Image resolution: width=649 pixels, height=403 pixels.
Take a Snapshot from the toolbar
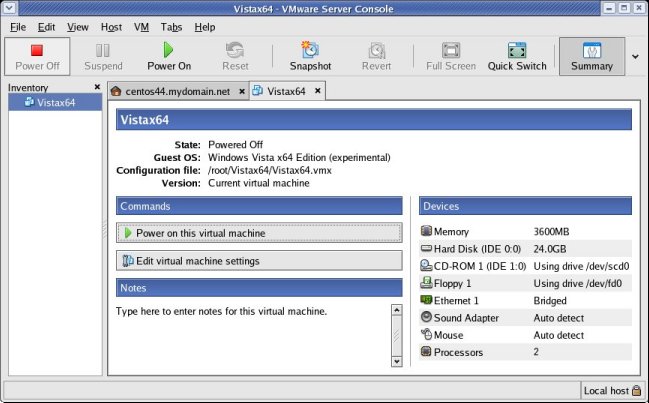pos(310,56)
